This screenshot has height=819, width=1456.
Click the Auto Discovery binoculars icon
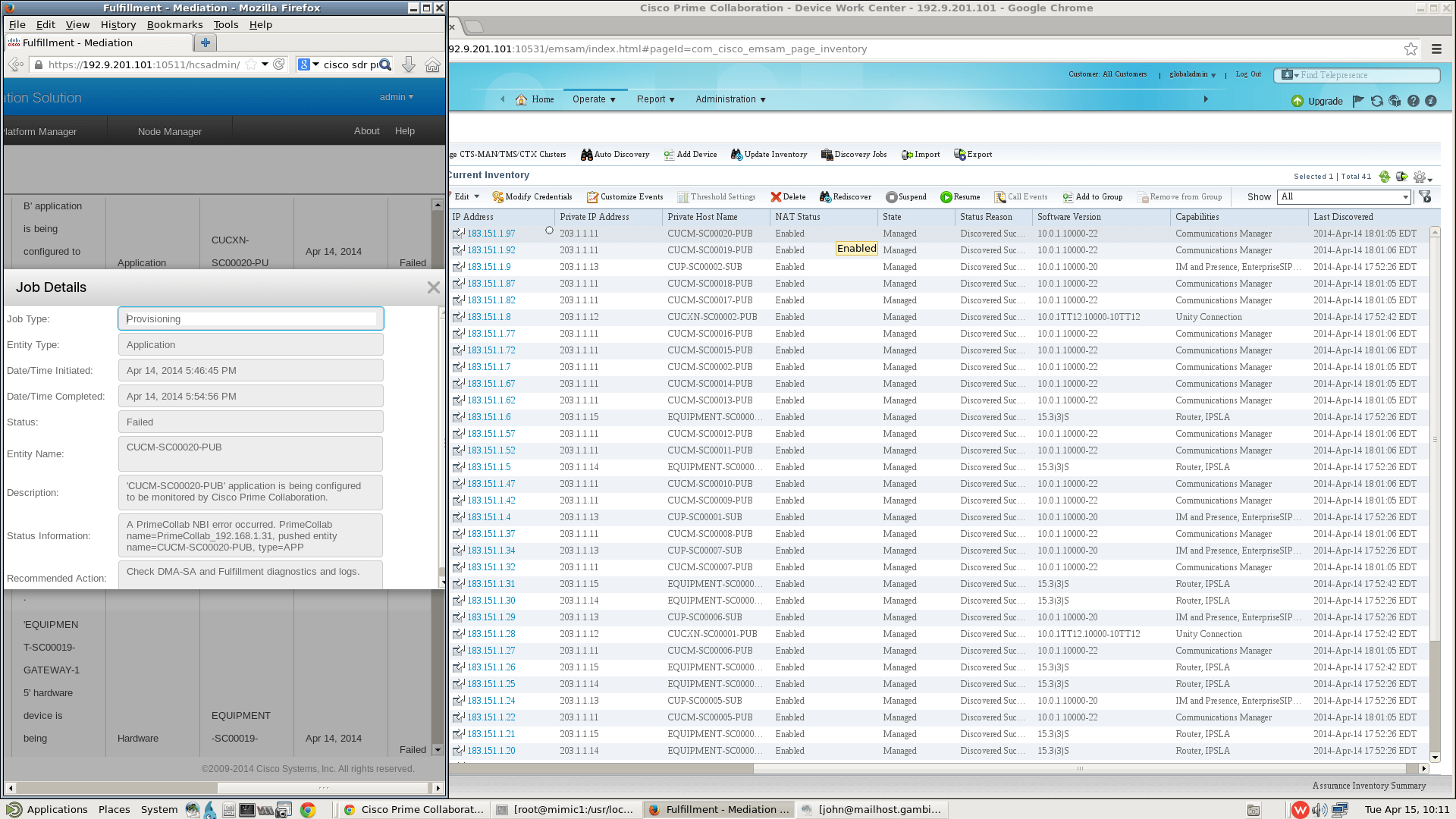(586, 155)
